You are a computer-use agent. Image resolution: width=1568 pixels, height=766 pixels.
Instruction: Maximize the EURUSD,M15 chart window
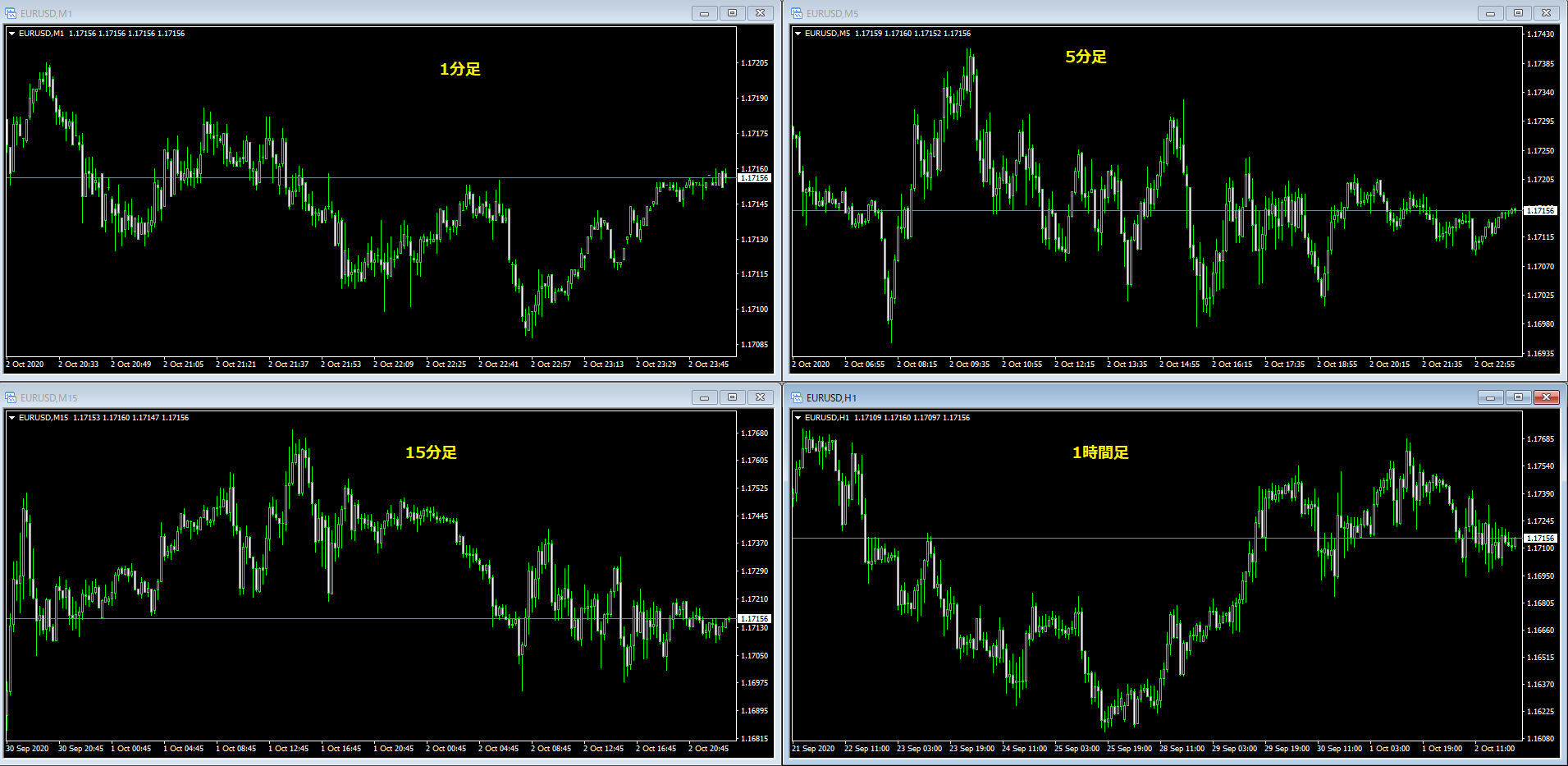coord(733,397)
